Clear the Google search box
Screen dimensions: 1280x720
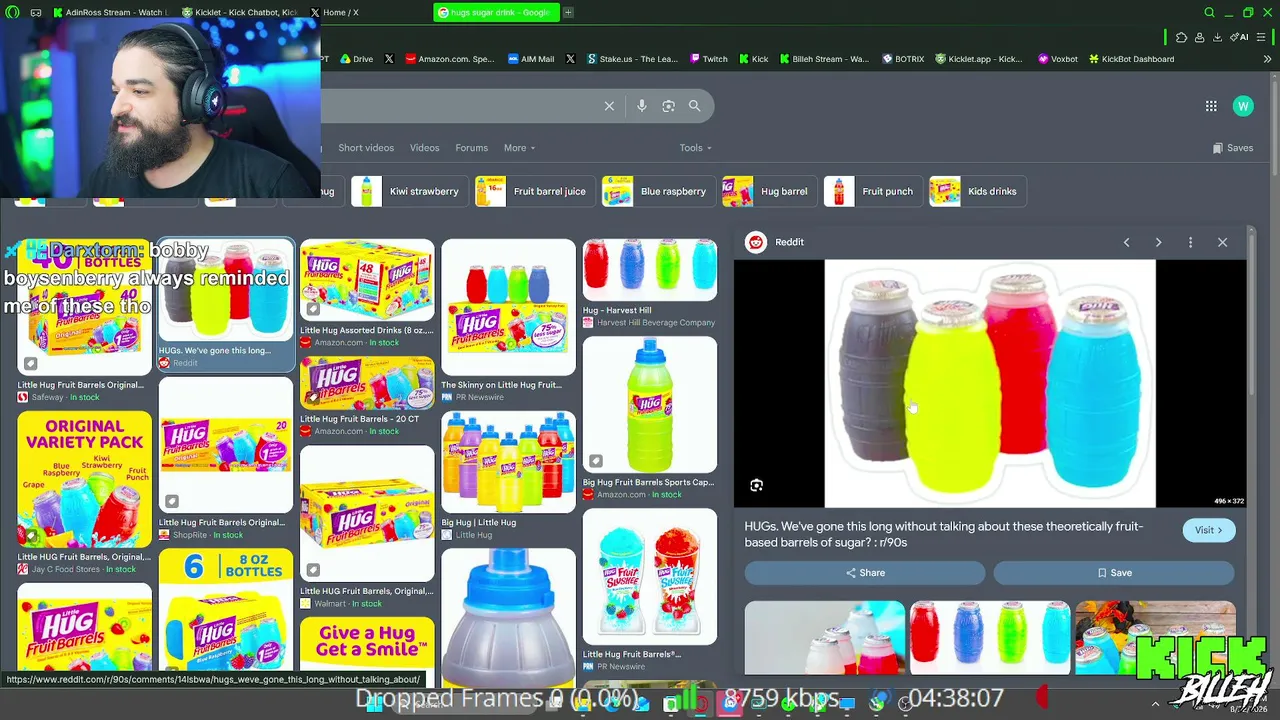coord(609,106)
